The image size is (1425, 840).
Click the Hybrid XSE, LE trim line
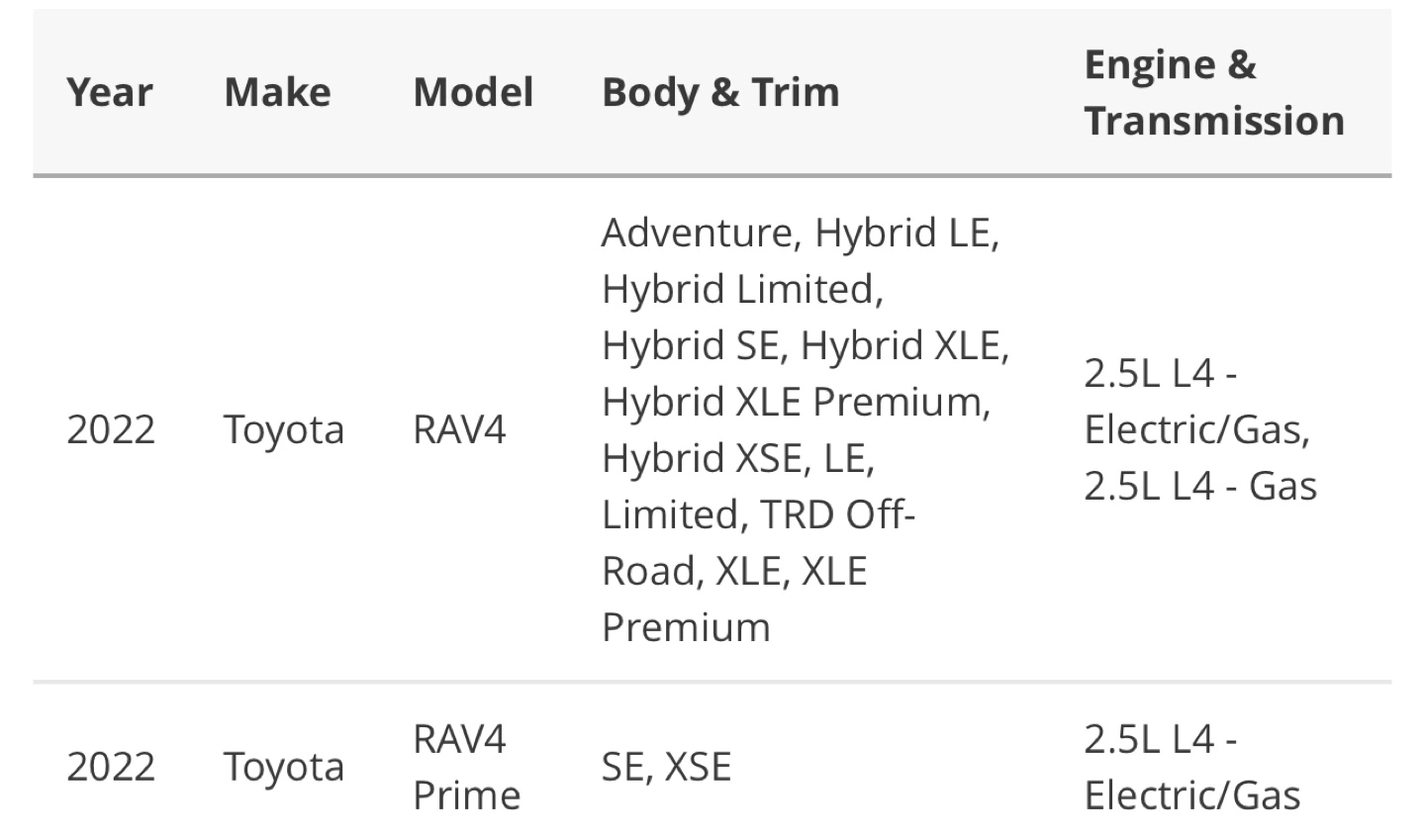coord(738,460)
